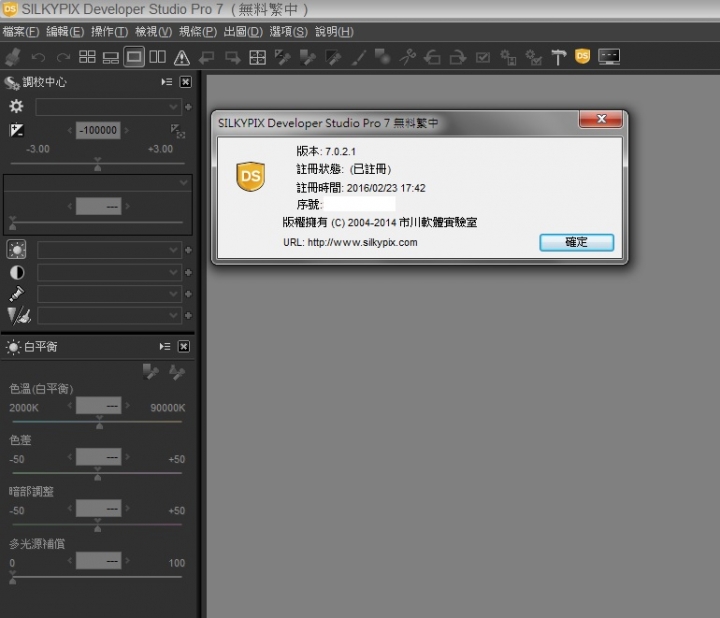Open the contrast half-circle preset dropdown

[109, 273]
